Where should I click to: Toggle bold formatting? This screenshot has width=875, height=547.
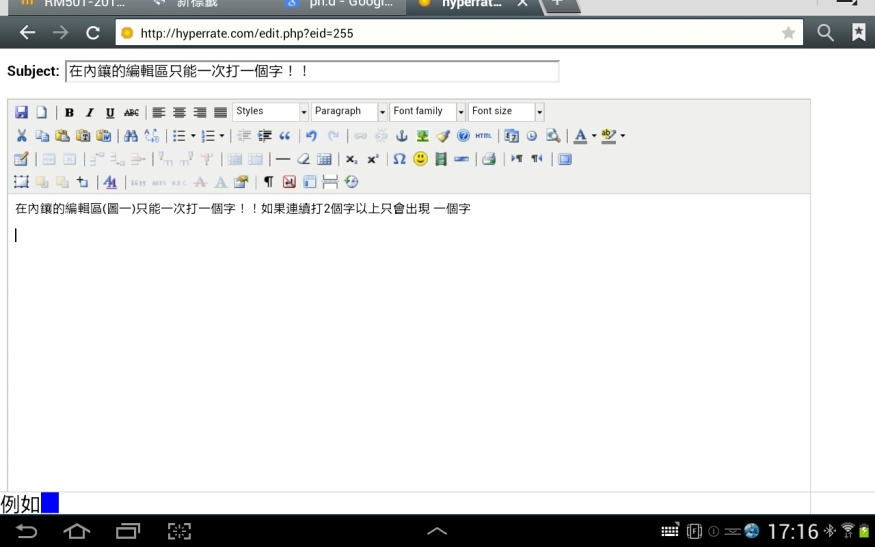[x=69, y=112]
